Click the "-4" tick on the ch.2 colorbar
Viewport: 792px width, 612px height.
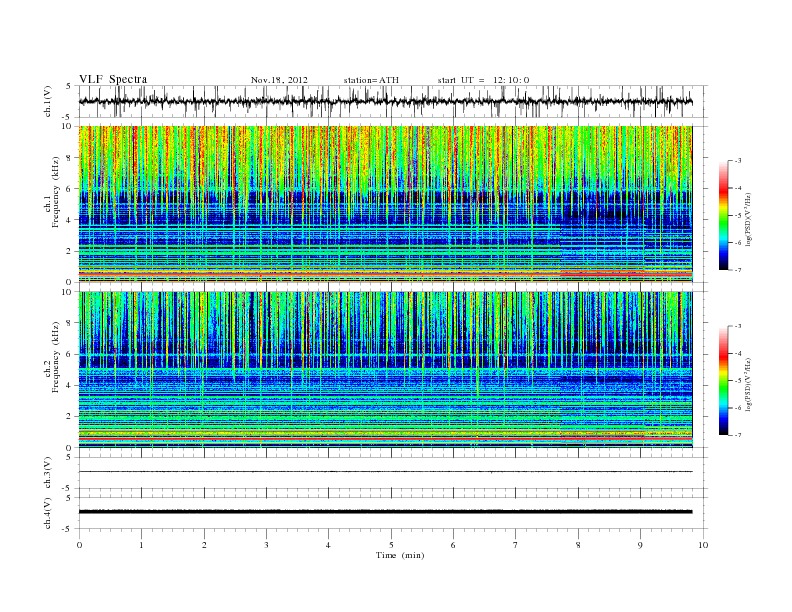(x=738, y=353)
